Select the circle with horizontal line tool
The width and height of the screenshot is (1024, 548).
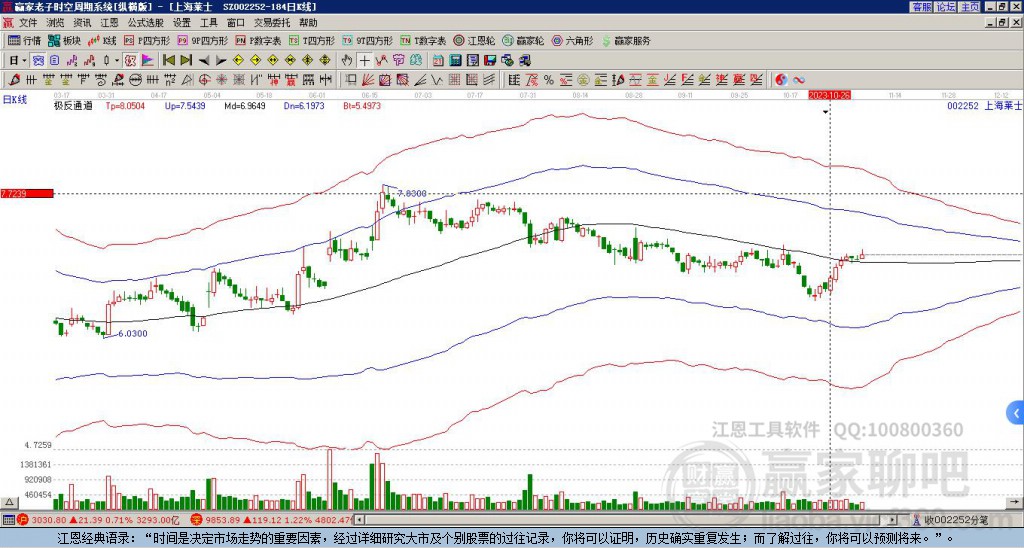135,80
